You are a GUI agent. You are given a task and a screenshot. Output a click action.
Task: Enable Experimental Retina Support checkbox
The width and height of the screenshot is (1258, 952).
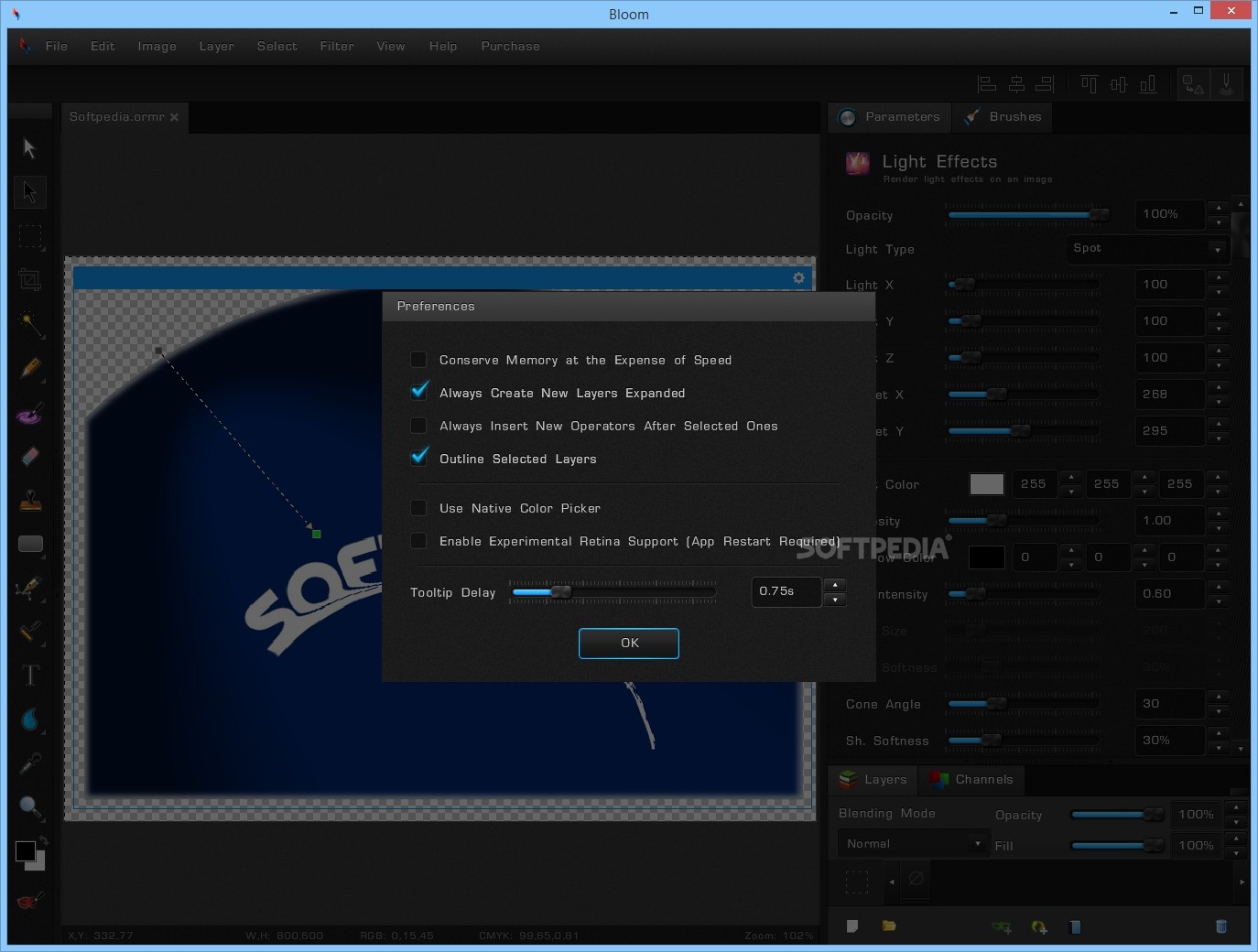coord(418,541)
